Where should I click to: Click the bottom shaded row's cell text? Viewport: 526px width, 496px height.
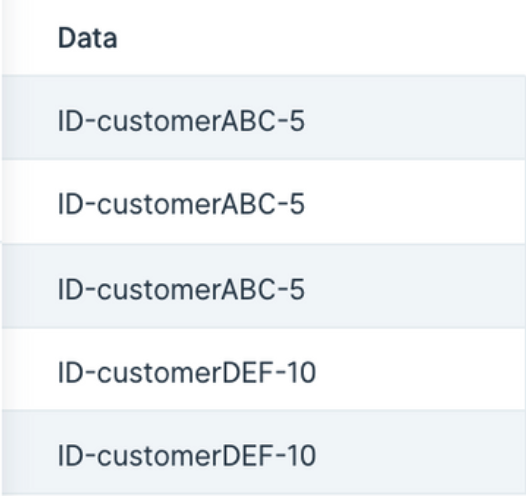(x=187, y=455)
